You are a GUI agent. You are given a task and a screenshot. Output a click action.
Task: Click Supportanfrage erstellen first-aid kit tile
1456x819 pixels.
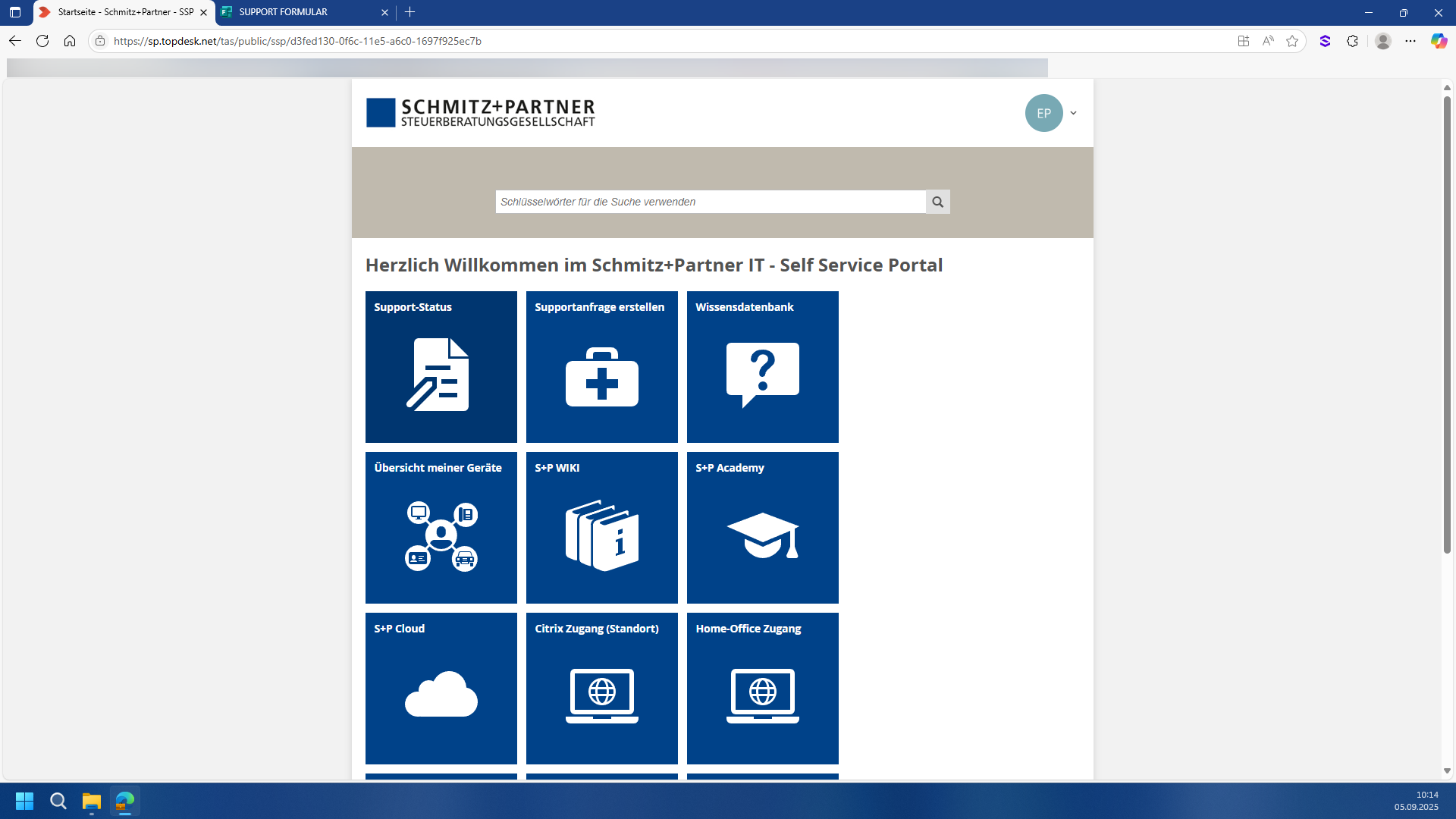(601, 367)
